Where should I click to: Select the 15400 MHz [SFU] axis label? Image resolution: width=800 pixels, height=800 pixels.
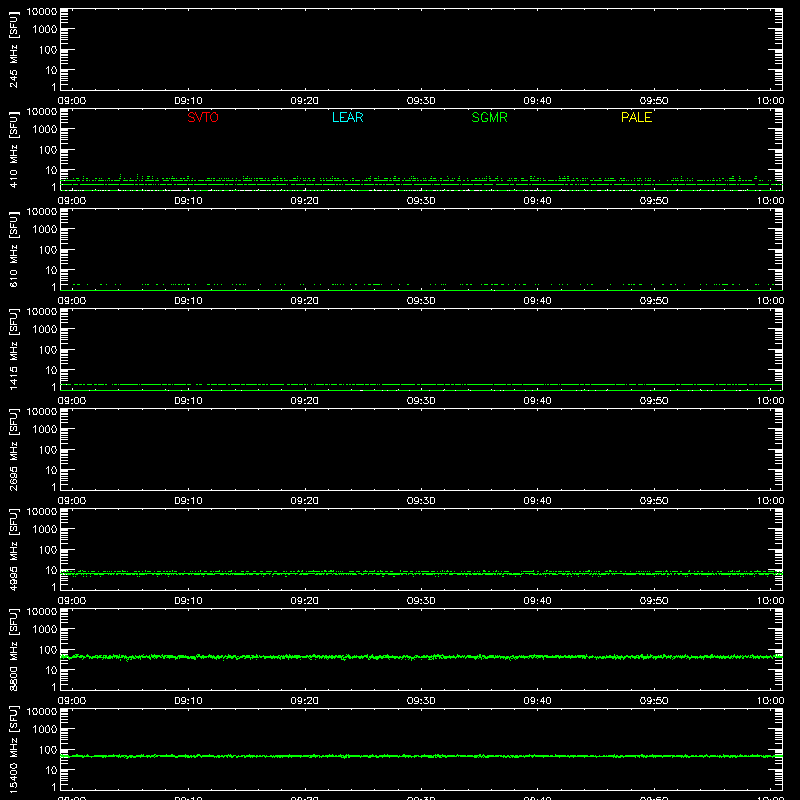coord(13,750)
